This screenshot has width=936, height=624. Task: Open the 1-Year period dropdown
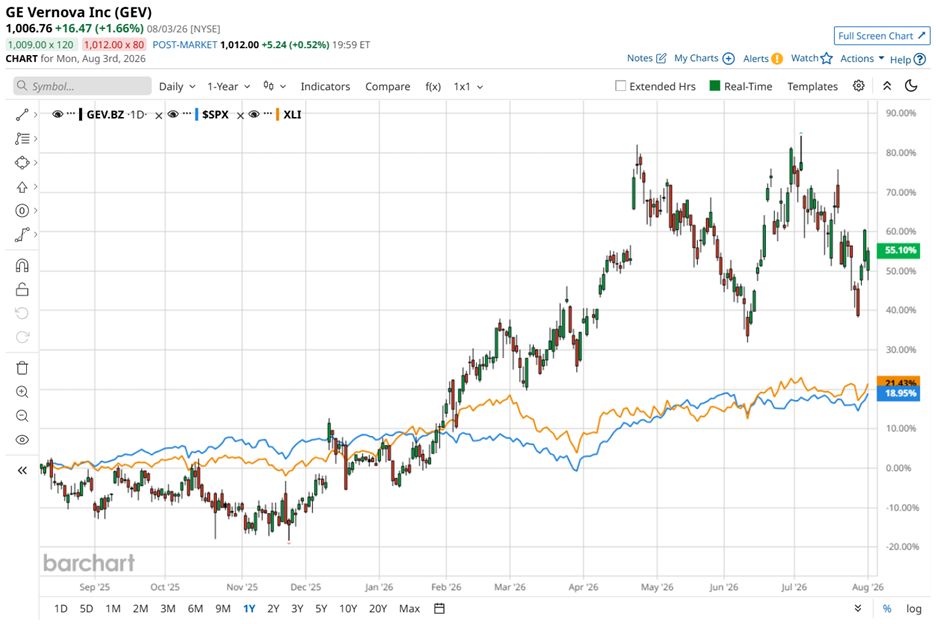pyautogui.click(x=229, y=87)
